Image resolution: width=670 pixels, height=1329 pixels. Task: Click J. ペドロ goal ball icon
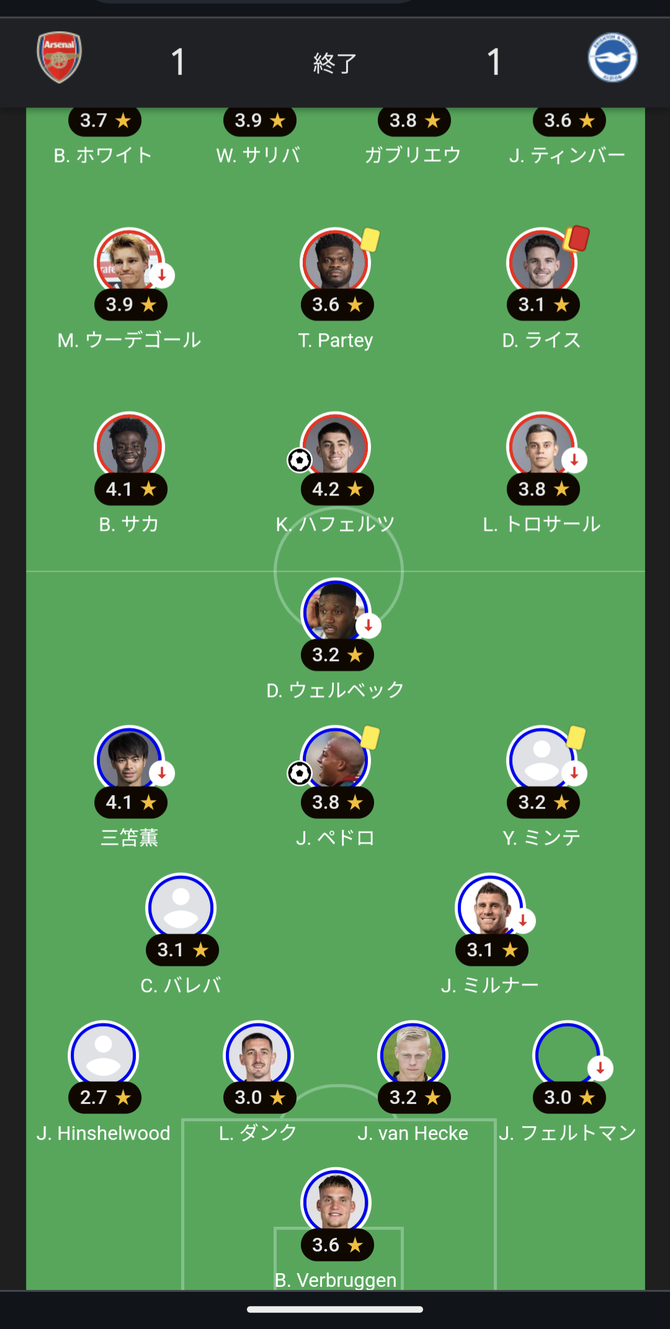coord(299,773)
